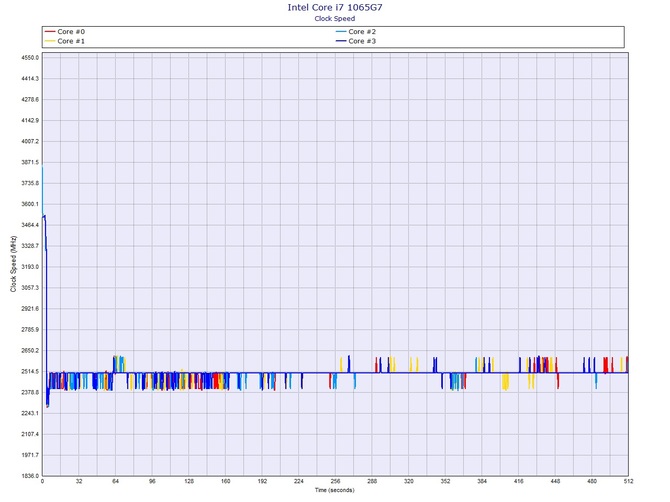This screenshot has height=502, width=670.
Task: Click the 3871.5 y-axis value
Action: tap(30, 162)
